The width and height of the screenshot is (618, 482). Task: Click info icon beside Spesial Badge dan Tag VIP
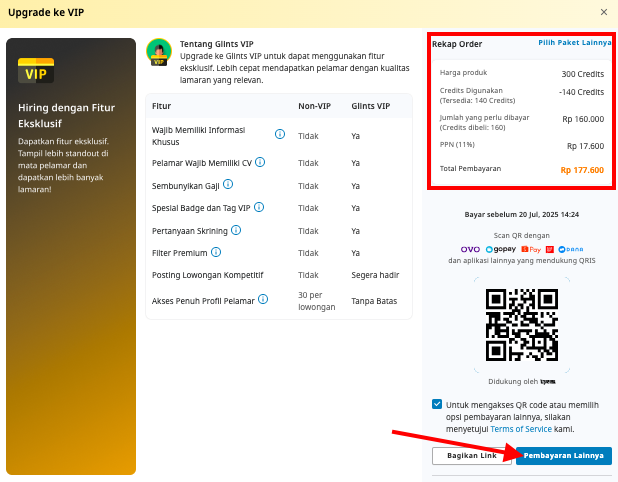pos(259,207)
